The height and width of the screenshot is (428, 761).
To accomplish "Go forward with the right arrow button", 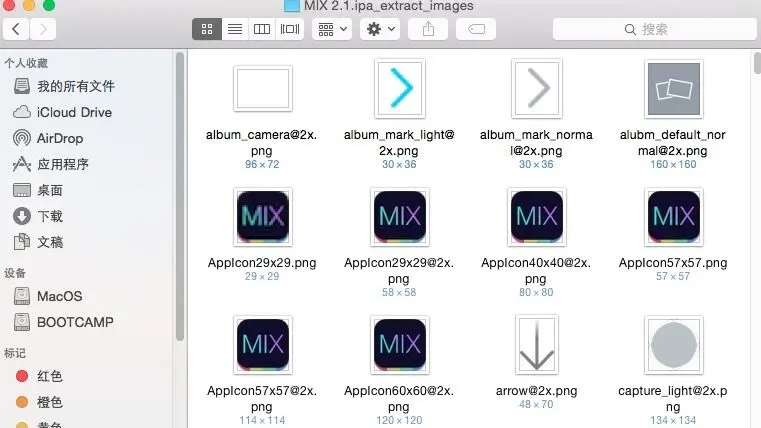I will point(43,29).
